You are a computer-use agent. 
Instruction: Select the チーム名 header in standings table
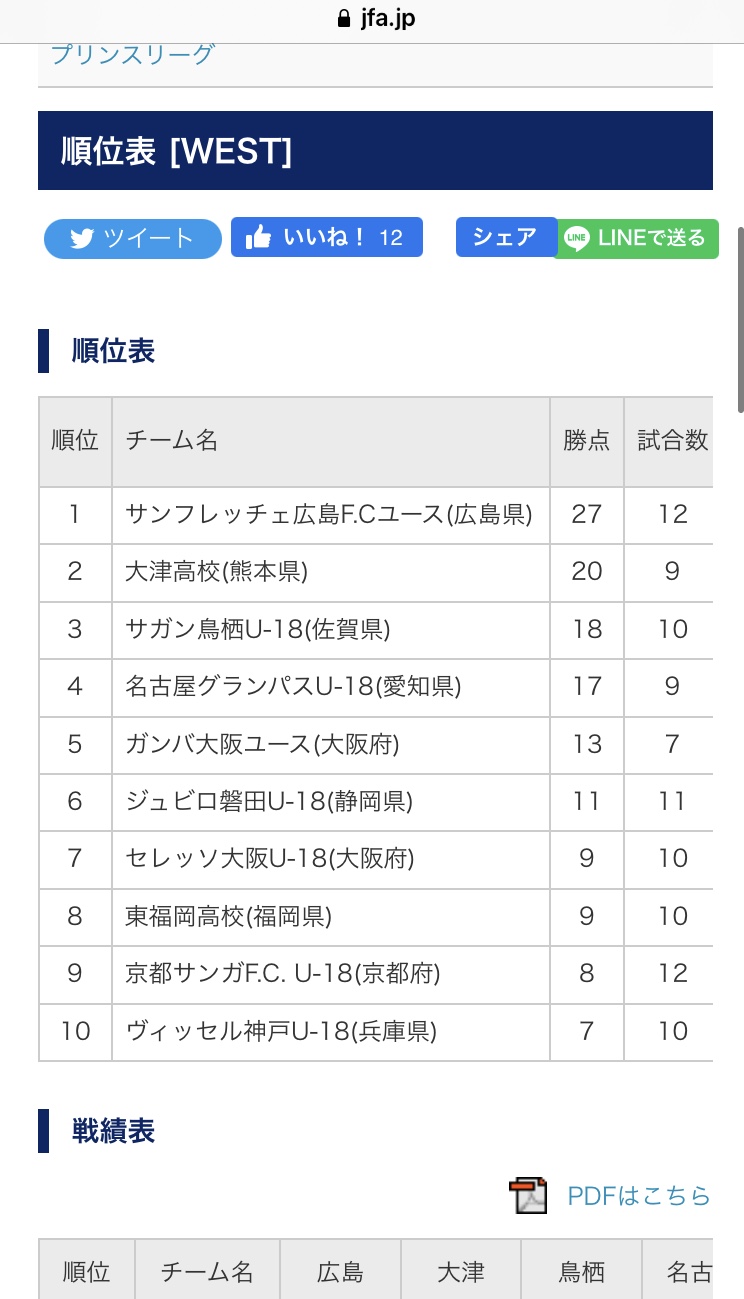coord(171,441)
